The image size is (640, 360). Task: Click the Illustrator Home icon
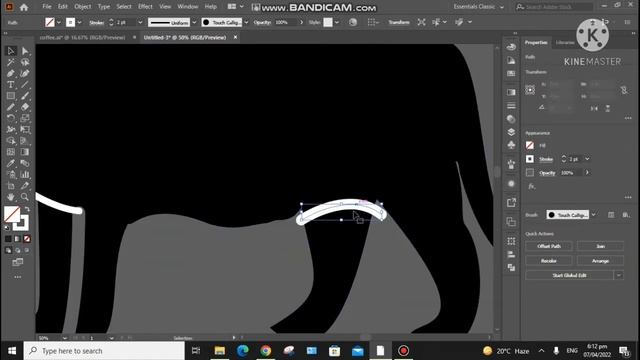tap(24, 7)
